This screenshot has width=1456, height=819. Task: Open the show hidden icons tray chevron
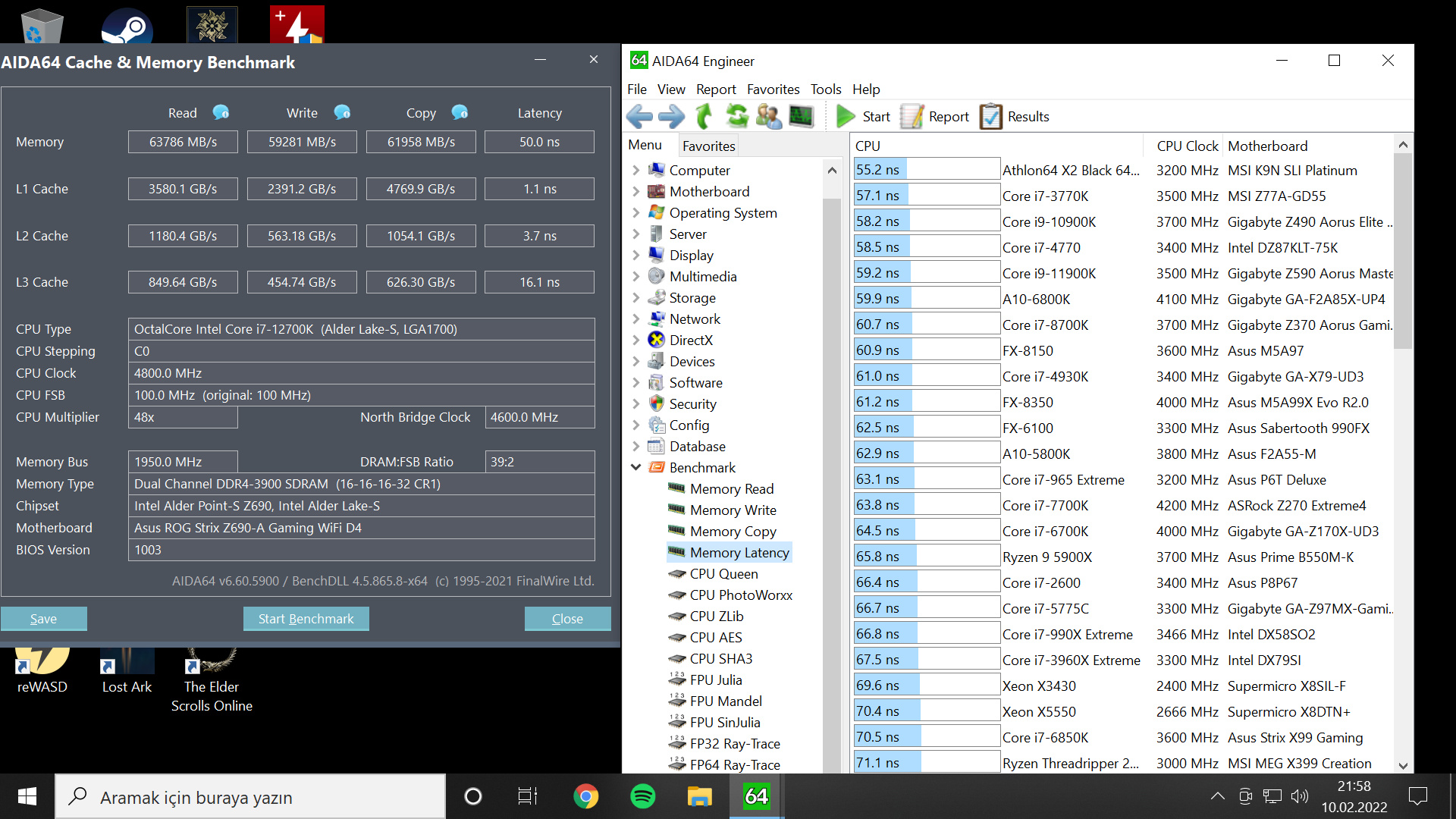(1217, 796)
